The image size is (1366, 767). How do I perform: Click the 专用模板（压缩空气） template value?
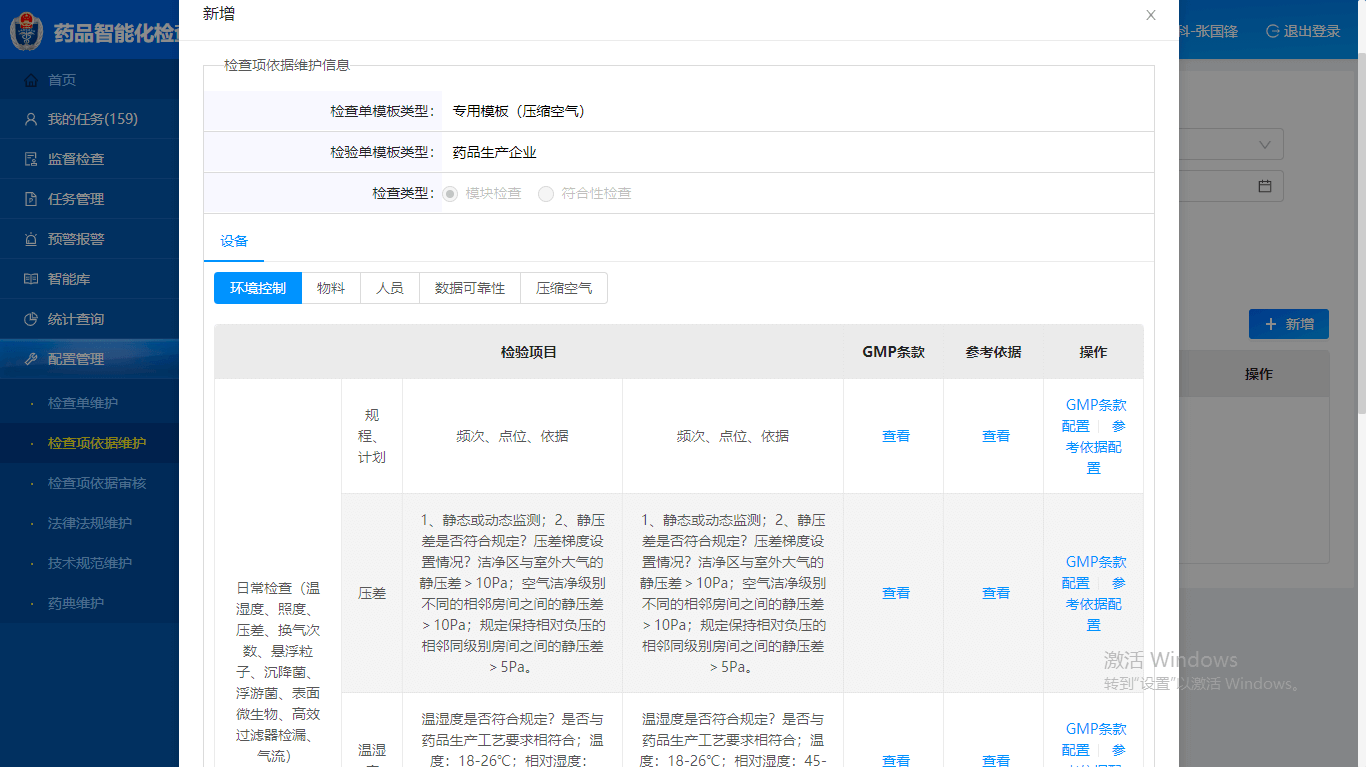tap(519, 111)
